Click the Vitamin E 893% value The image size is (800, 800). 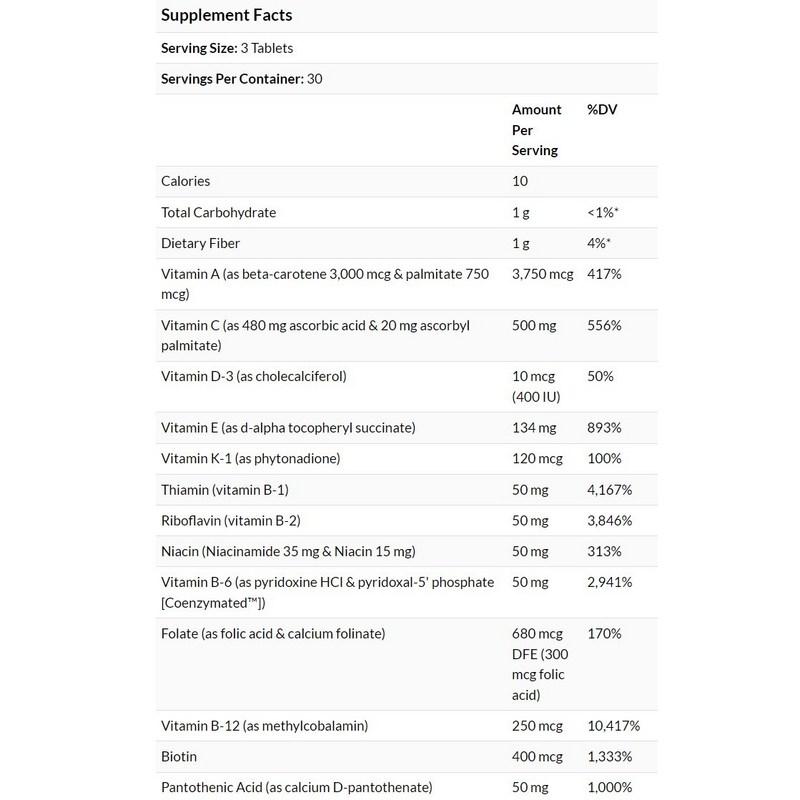(x=605, y=428)
